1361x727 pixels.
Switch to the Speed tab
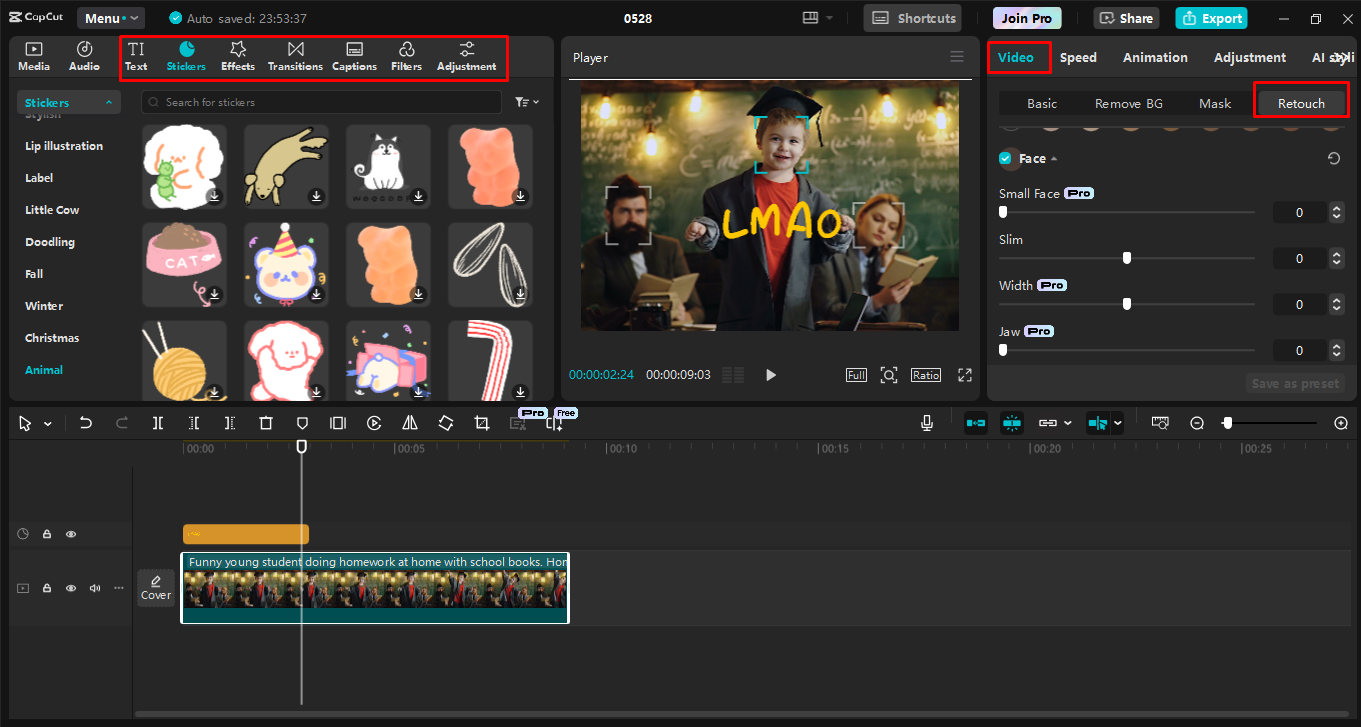pyautogui.click(x=1078, y=57)
